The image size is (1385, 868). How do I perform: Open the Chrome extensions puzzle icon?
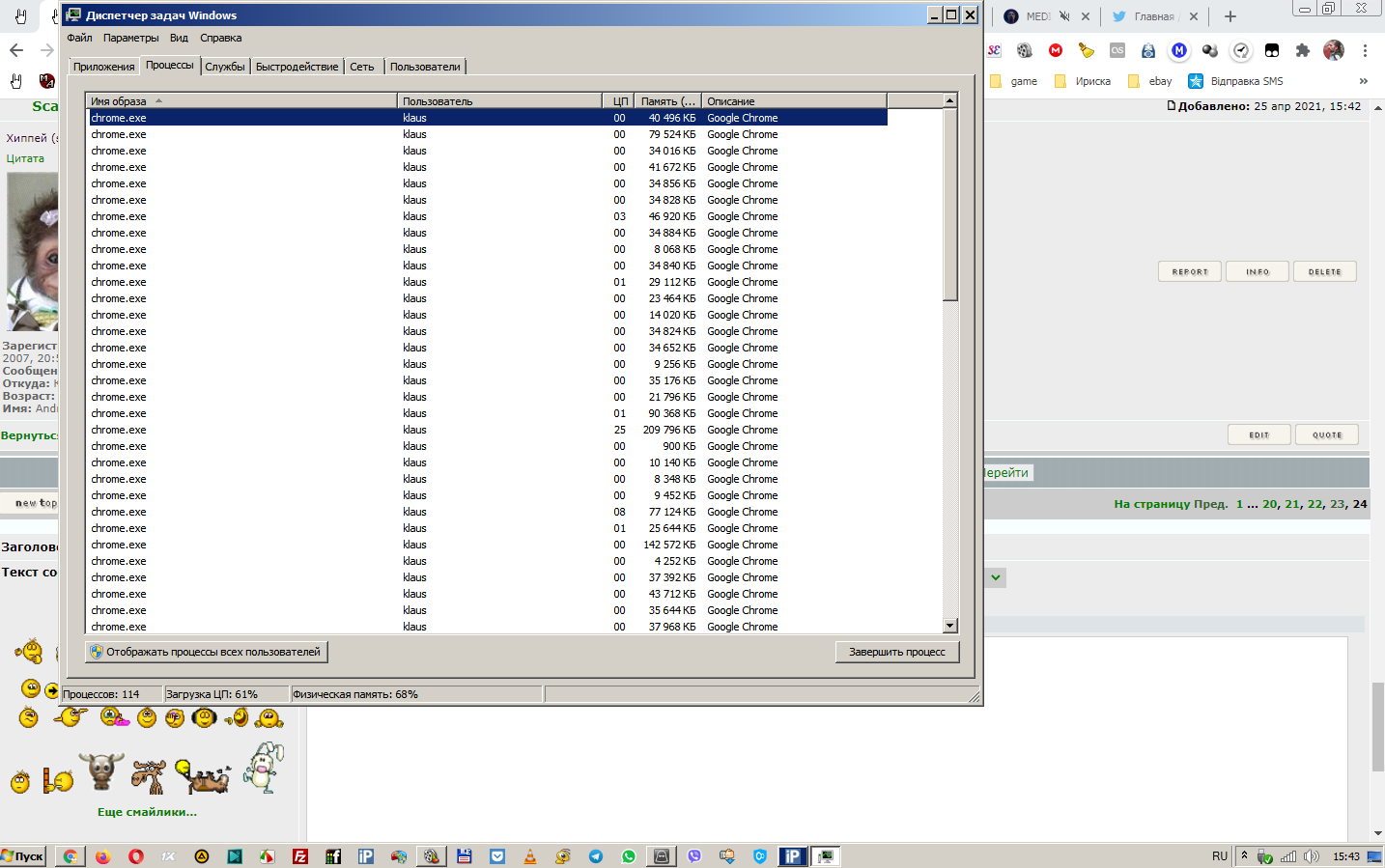point(1303,50)
